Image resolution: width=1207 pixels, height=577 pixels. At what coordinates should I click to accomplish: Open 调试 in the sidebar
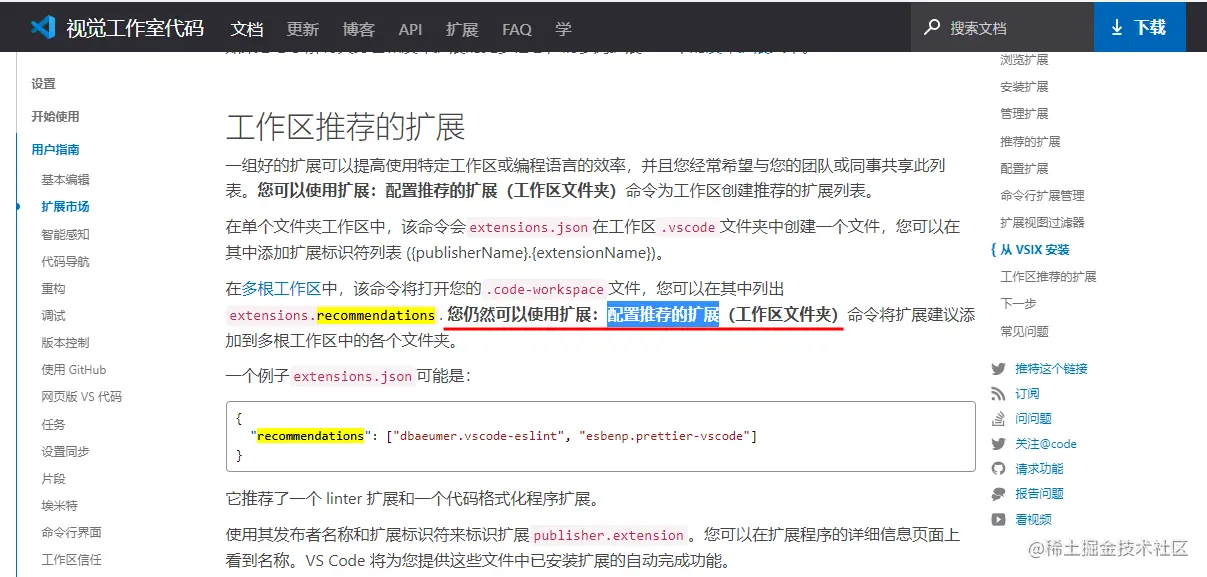click(x=53, y=316)
